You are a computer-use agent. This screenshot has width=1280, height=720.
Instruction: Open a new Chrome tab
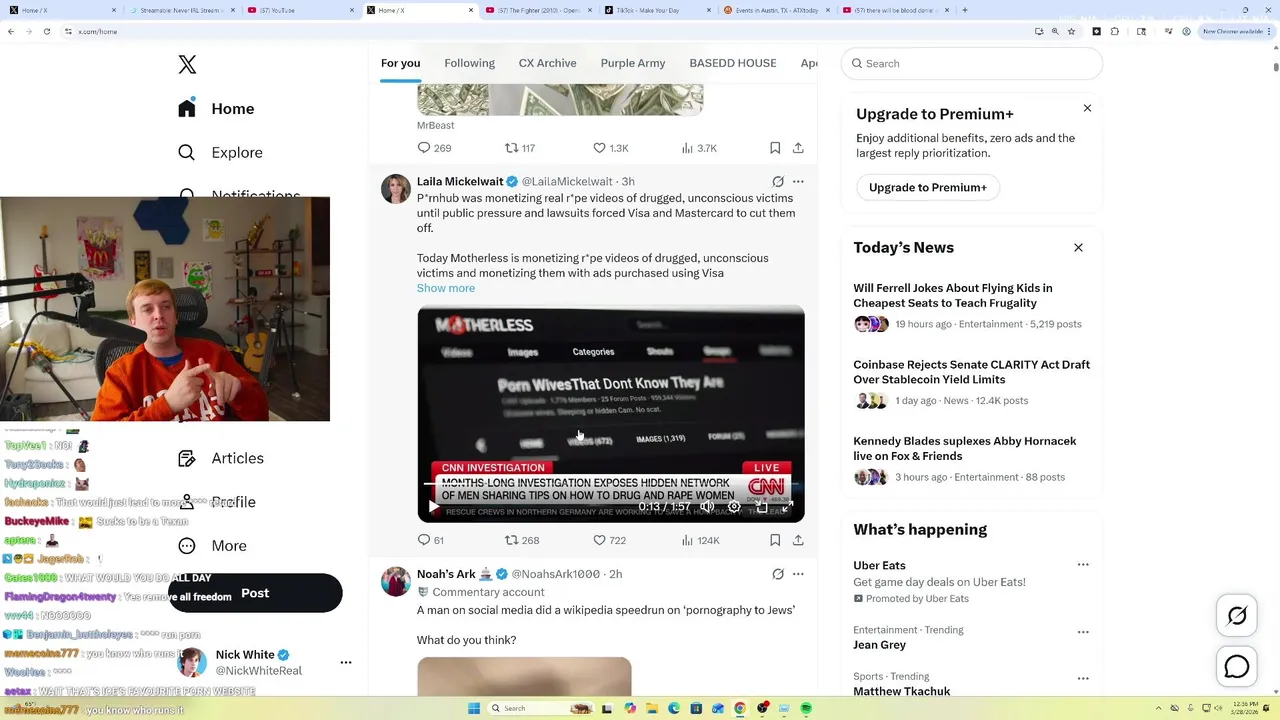964,10
